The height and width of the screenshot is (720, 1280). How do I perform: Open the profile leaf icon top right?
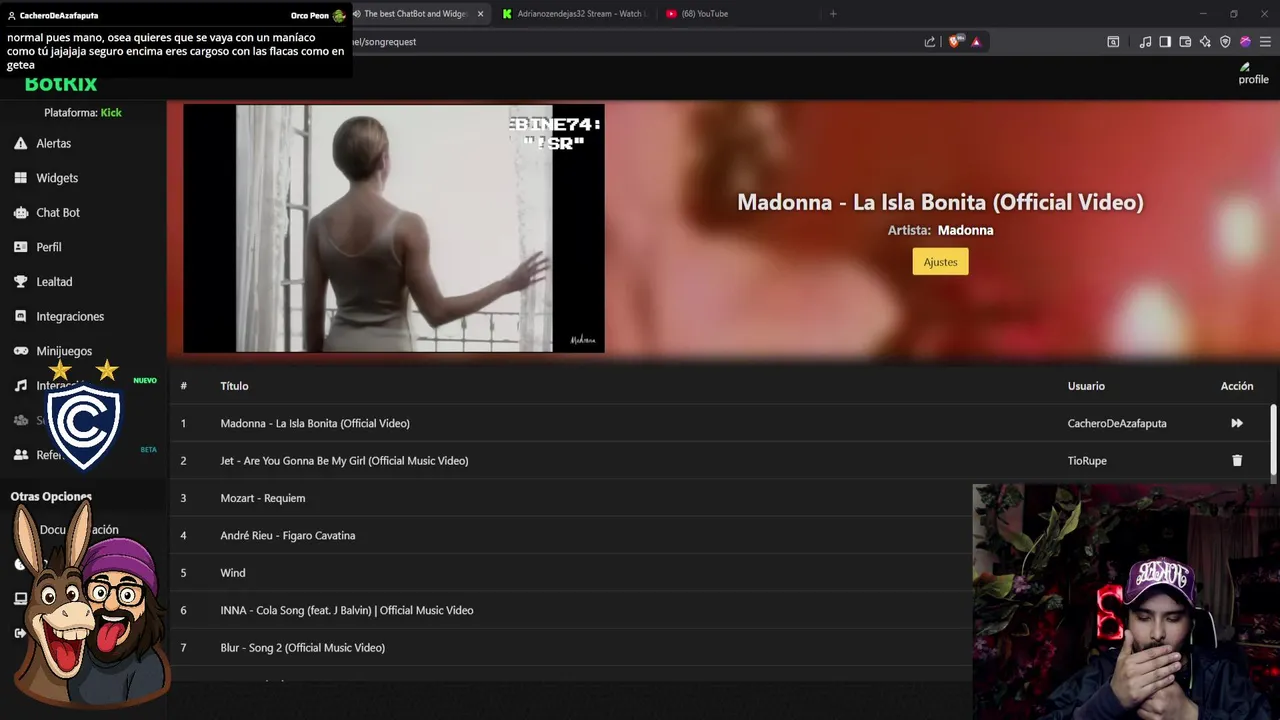1246,67
